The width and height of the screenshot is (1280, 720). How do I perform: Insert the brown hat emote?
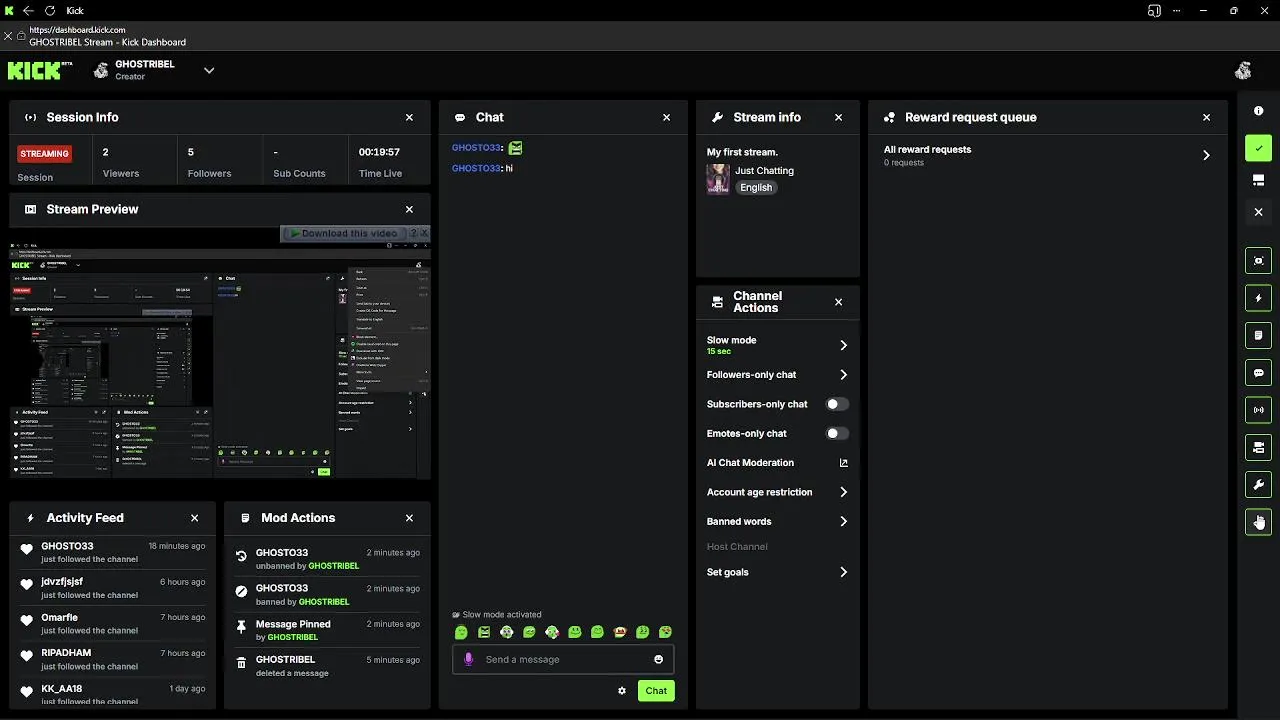[620, 632]
